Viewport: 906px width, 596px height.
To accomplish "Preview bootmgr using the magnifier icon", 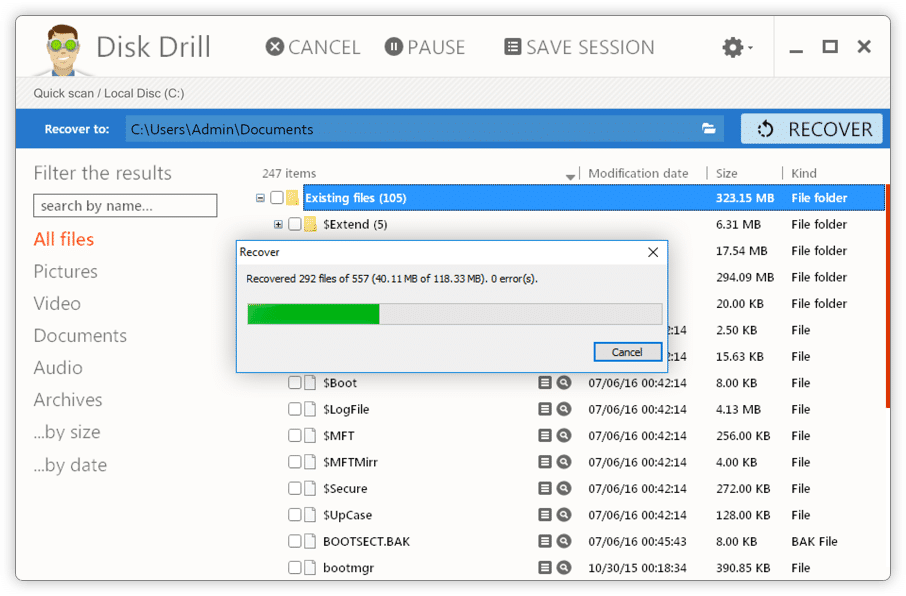I will pos(564,568).
